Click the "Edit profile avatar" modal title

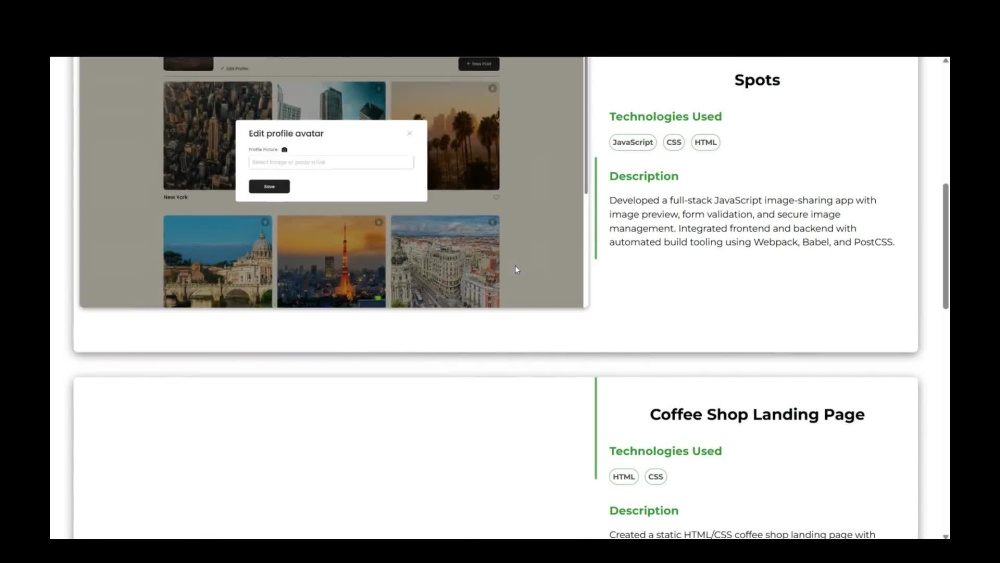[x=286, y=133]
